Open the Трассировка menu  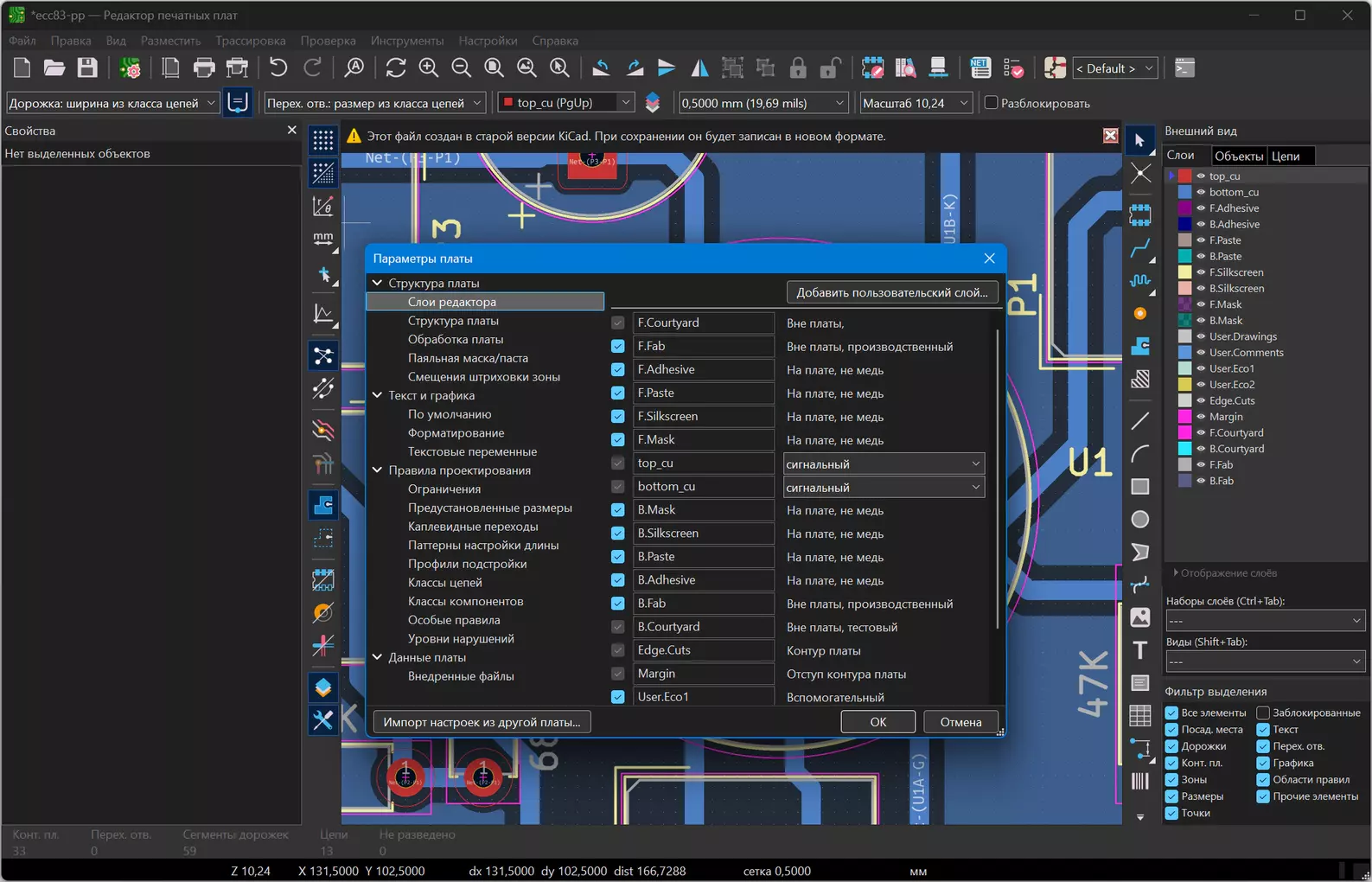[x=251, y=41]
